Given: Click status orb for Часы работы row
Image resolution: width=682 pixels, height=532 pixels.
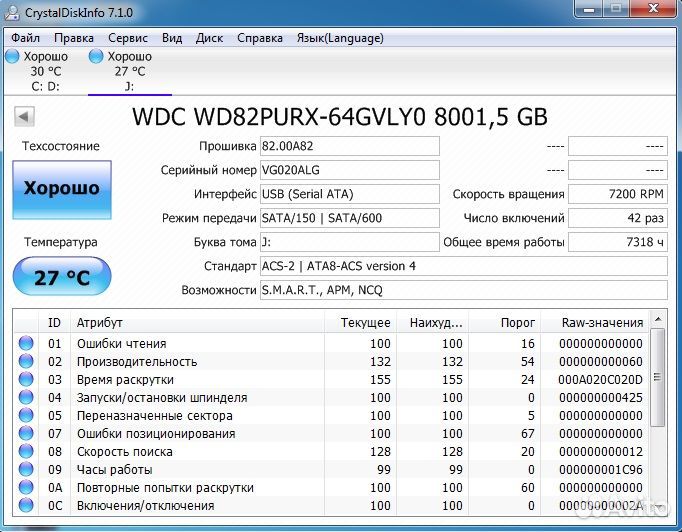Looking at the screenshot, I should click(x=26, y=469).
